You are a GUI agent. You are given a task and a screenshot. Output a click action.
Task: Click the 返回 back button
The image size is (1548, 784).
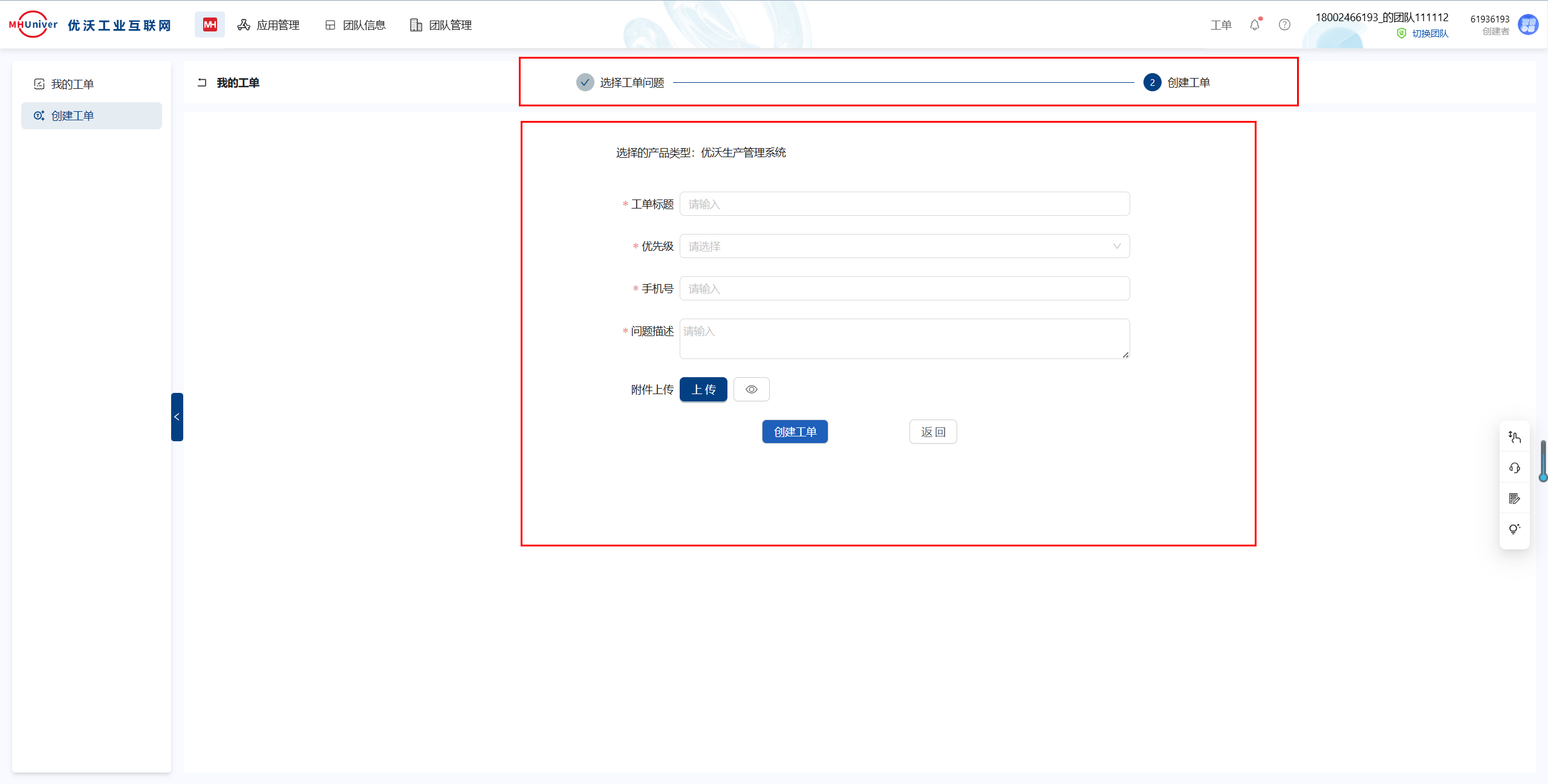click(x=932, y=432)
